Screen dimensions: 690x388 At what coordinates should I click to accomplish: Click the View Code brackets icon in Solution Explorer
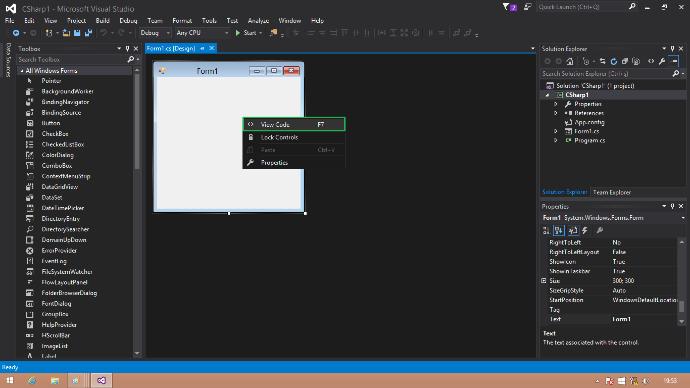[x=651, y=62]
